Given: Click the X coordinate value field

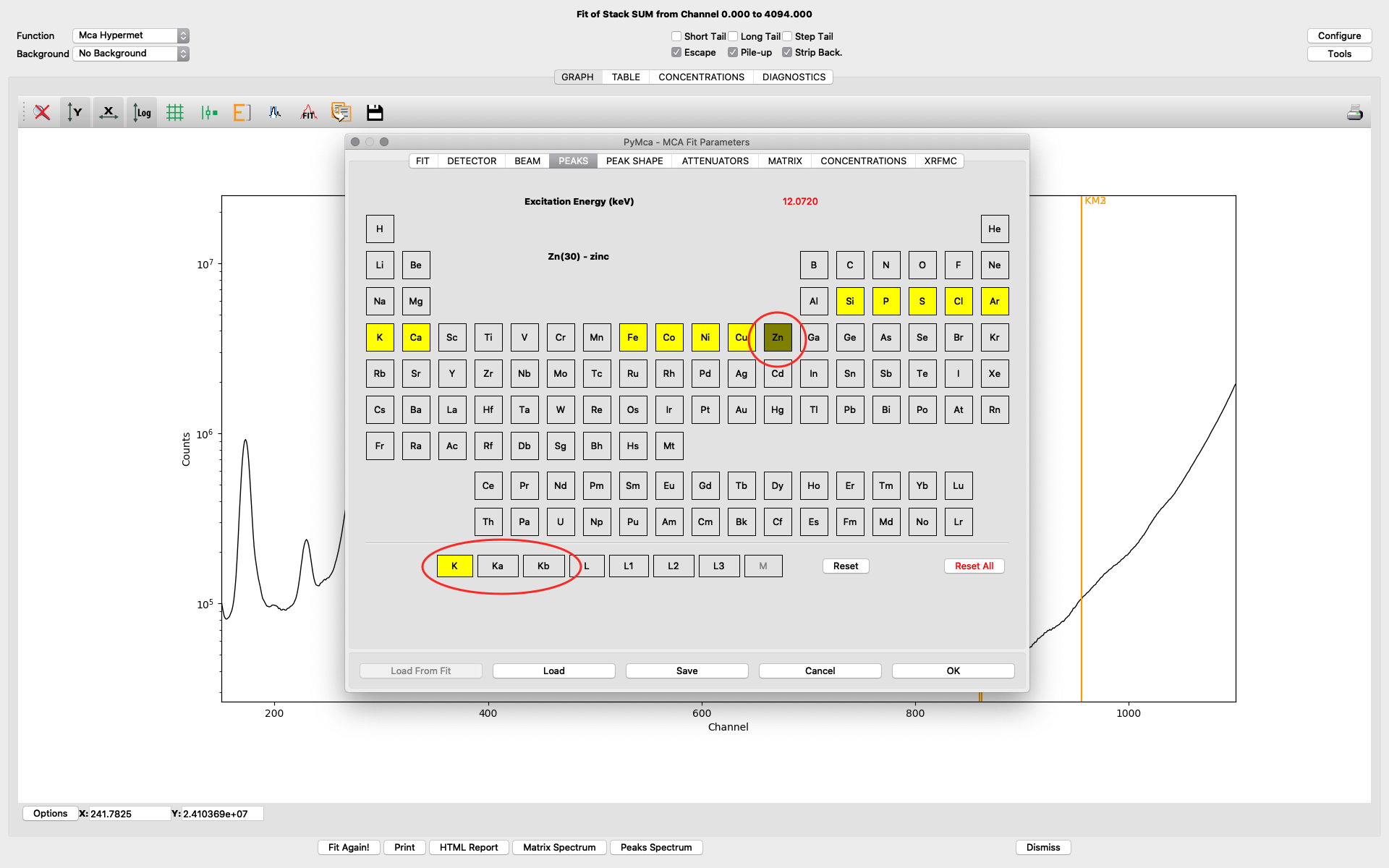Looking at the screenshot, I should click(129, 814).
